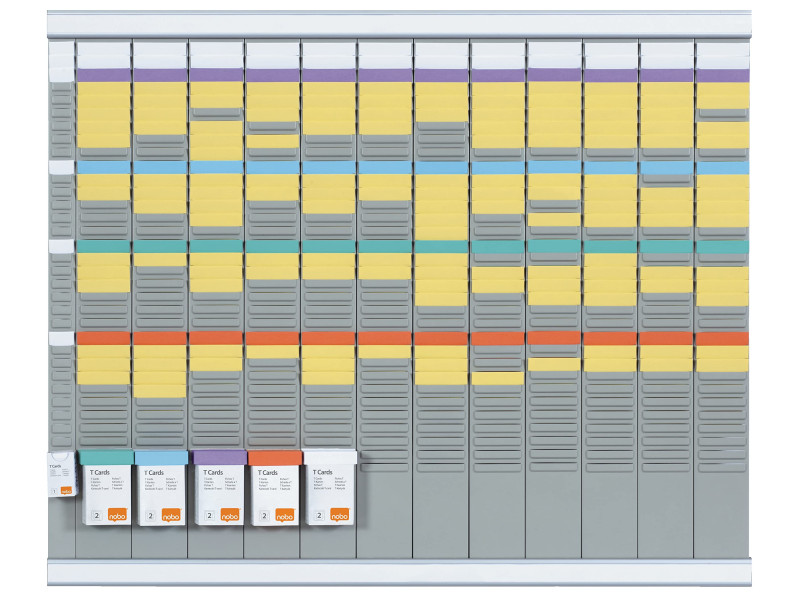Select the teal header card in the last card column
Viewport: 800px width, 600px height.
point(722,247)
